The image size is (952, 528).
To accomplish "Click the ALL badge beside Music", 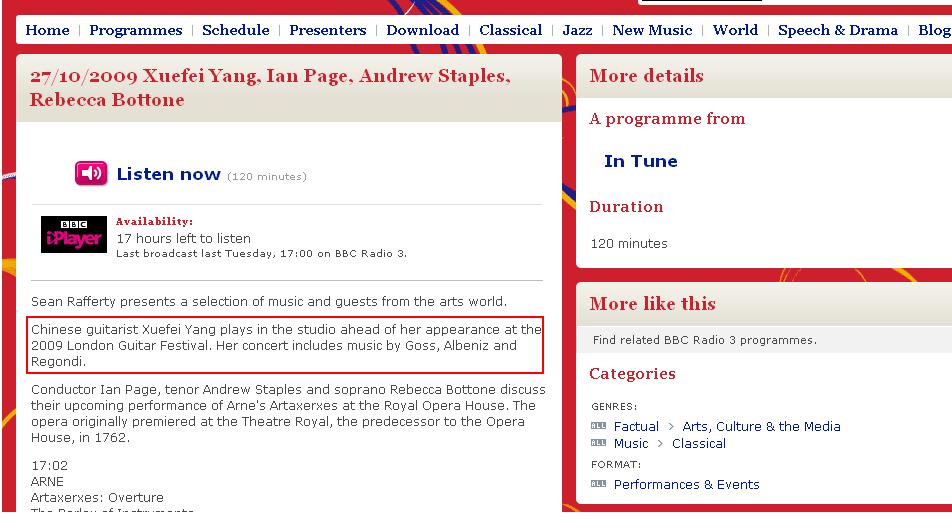I will pos(599,443).
